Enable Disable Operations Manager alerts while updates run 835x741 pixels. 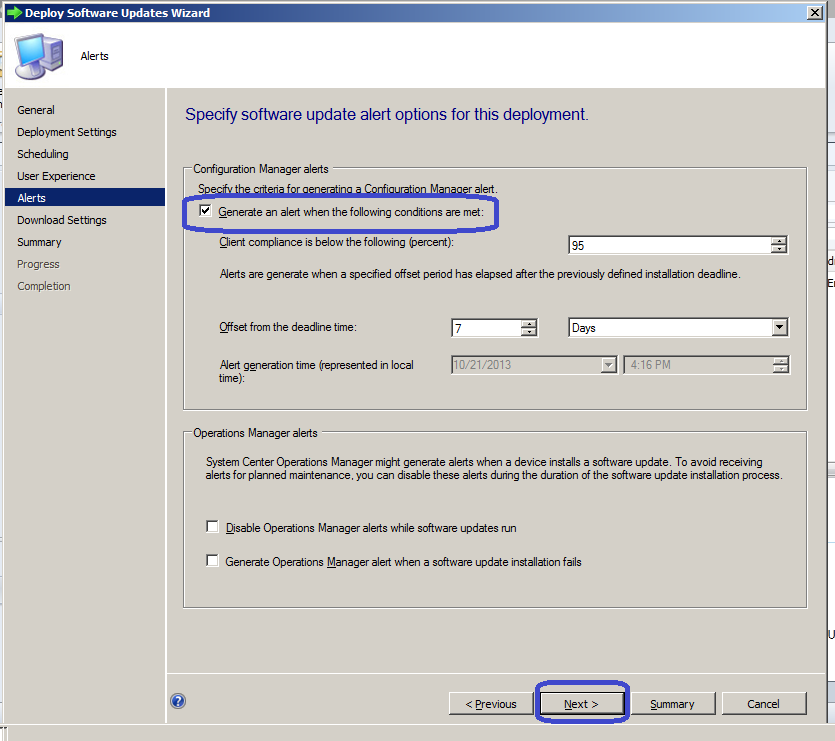(212, 527)
